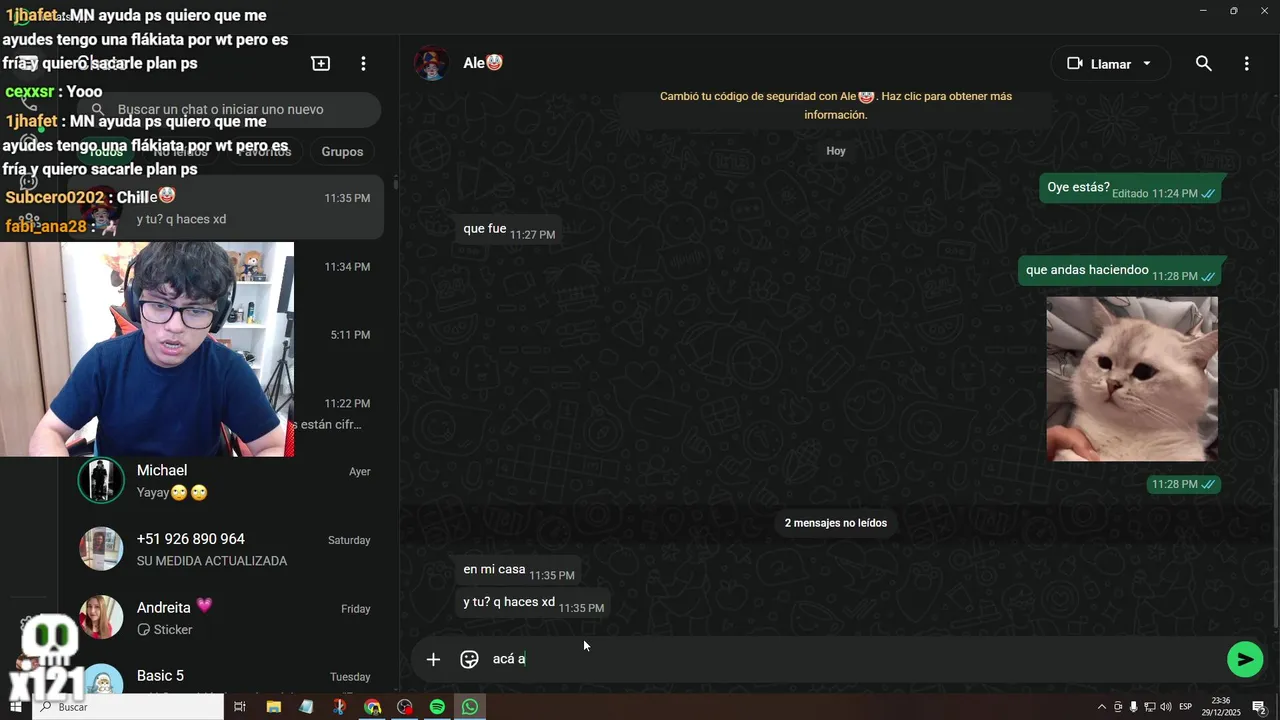This screenshot has width=1280, height=720.
Task: Start a new chat with the plus icon
Action: pyautogui.click(x=321, y=63)
